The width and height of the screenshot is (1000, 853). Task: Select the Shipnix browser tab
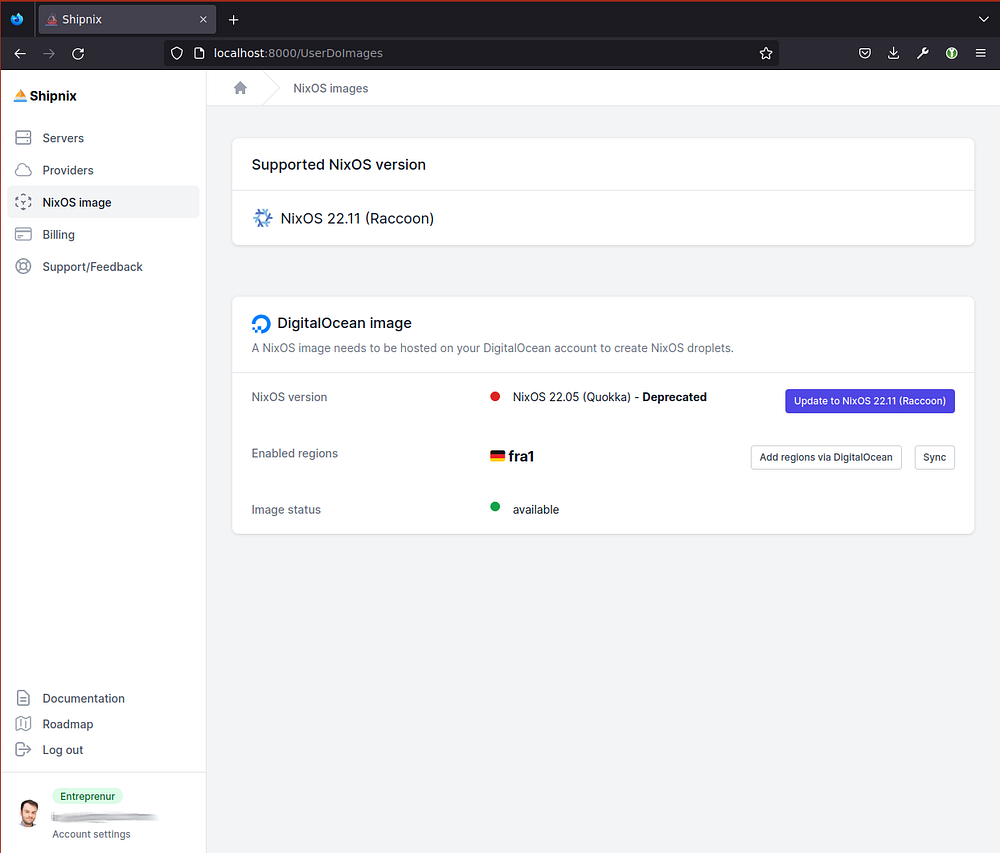click(x=128, y=20)
